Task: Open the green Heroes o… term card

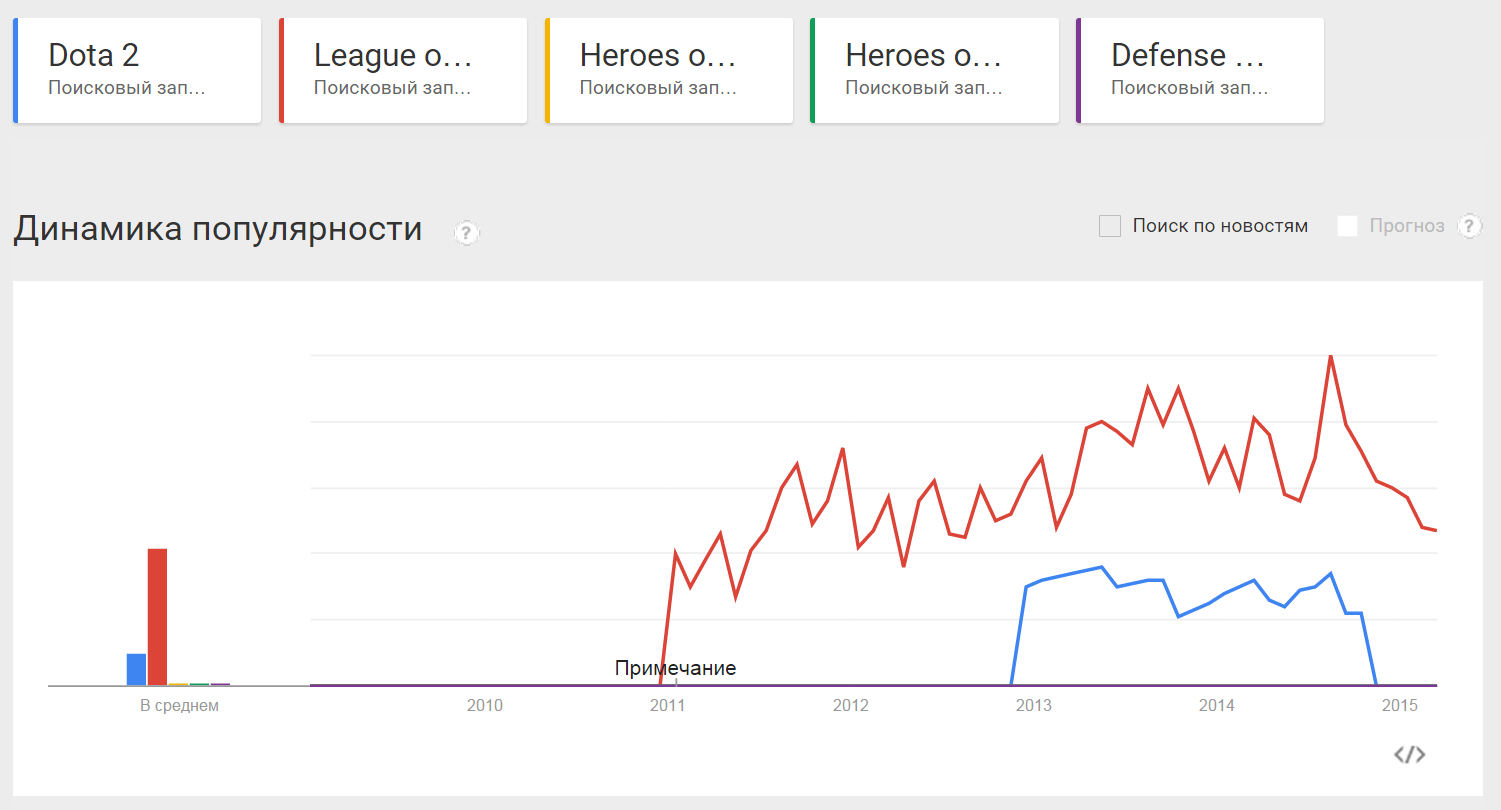Action: 934,71
